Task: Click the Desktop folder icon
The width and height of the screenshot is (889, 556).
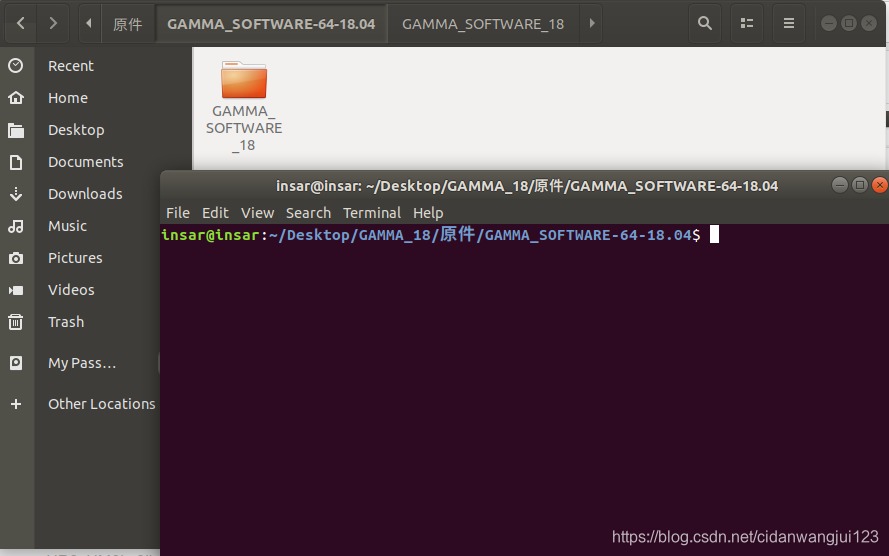Action: pos(16,130)
